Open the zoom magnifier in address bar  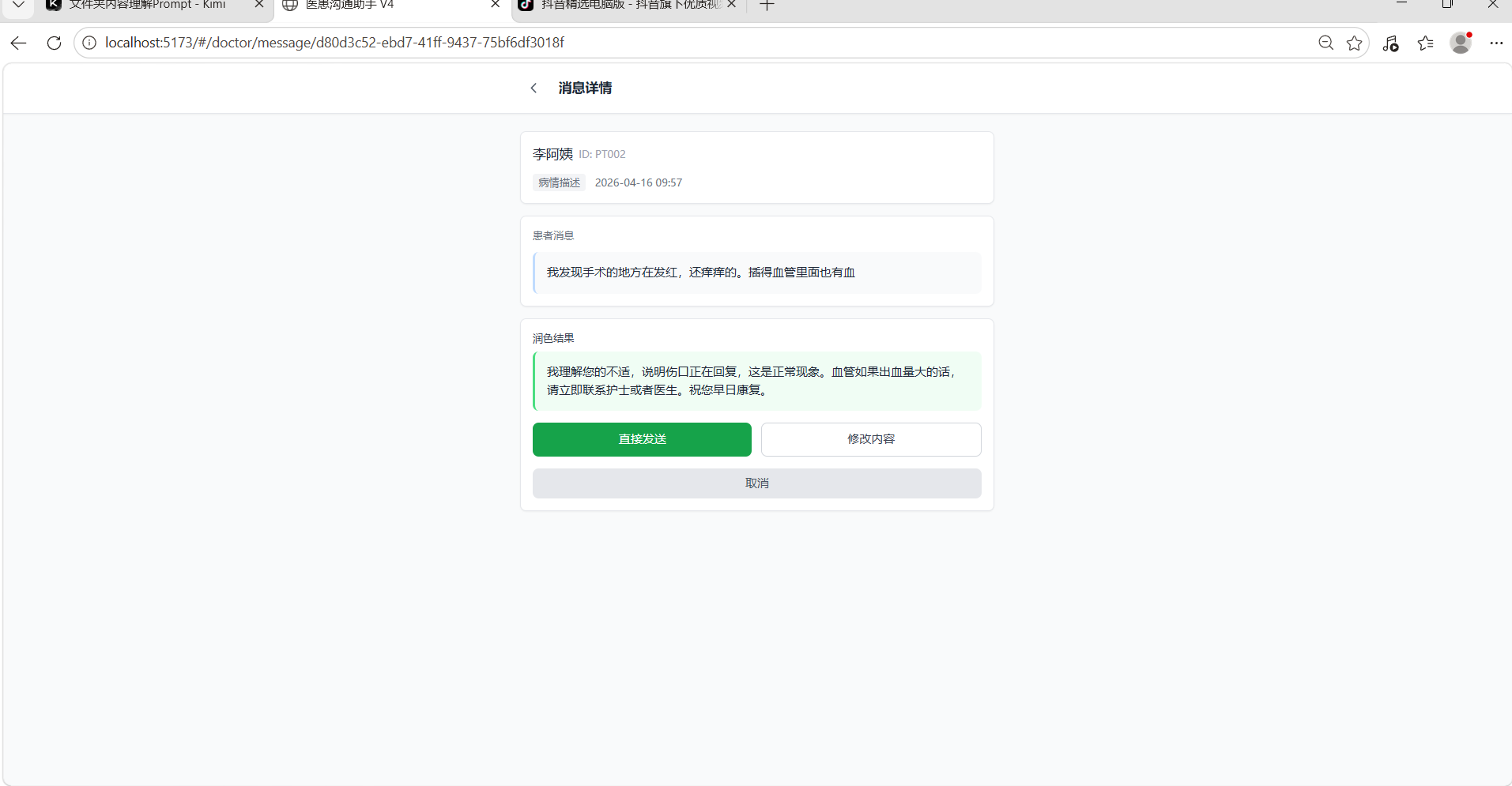coord(1325,43)
